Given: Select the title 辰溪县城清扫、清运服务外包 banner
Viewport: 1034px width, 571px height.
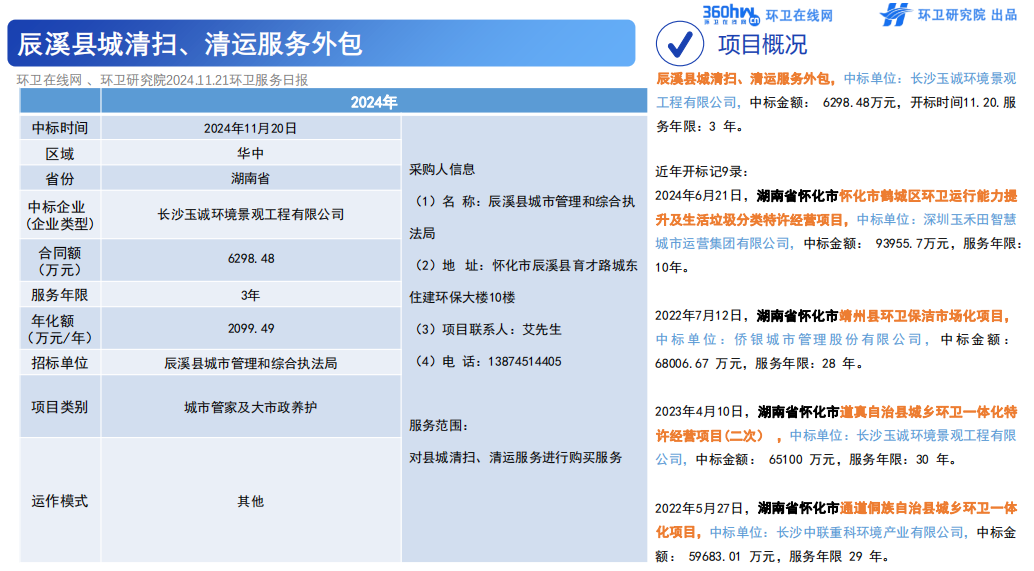Looking at the screenshot, I should coord(321,44).
